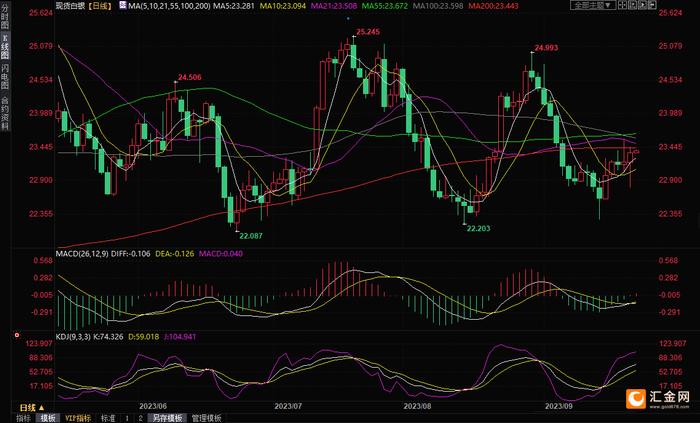
Task: Select the K线图 side tab
Action: (5, 46)
